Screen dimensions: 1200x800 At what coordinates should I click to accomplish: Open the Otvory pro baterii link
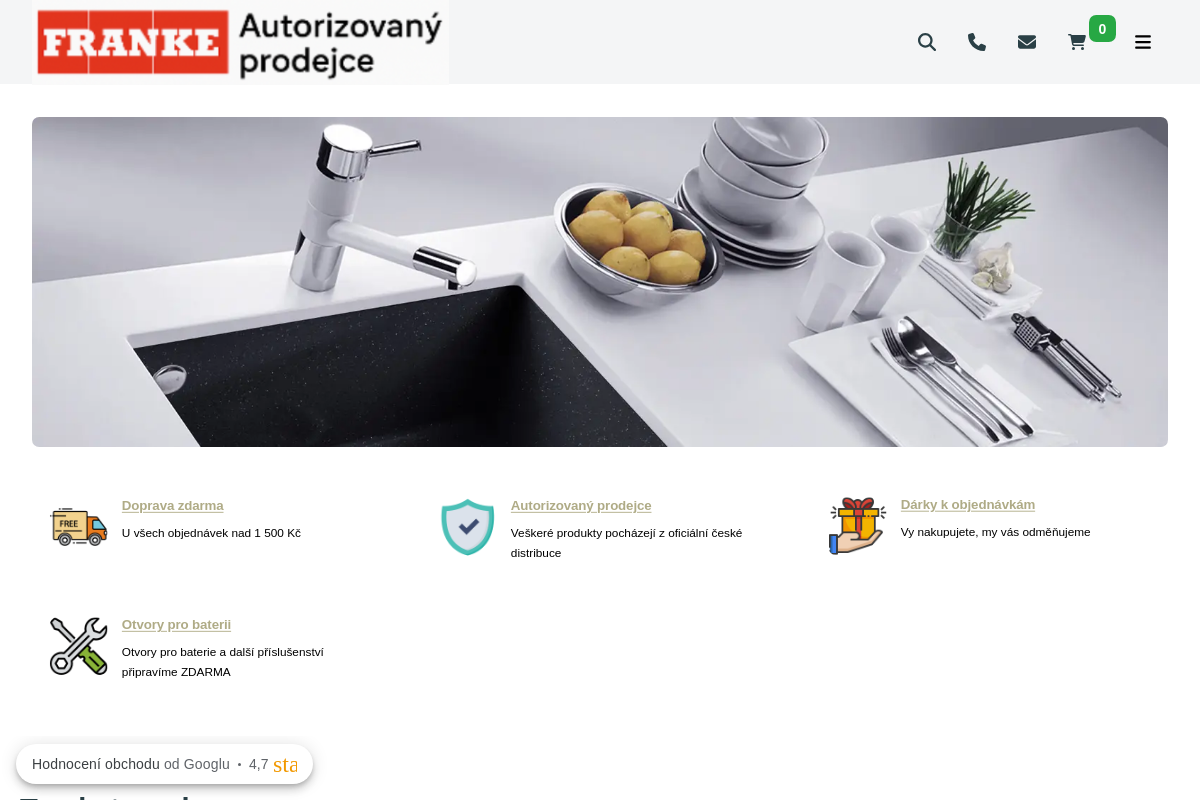pyautogui.click(x=176, y=625)
